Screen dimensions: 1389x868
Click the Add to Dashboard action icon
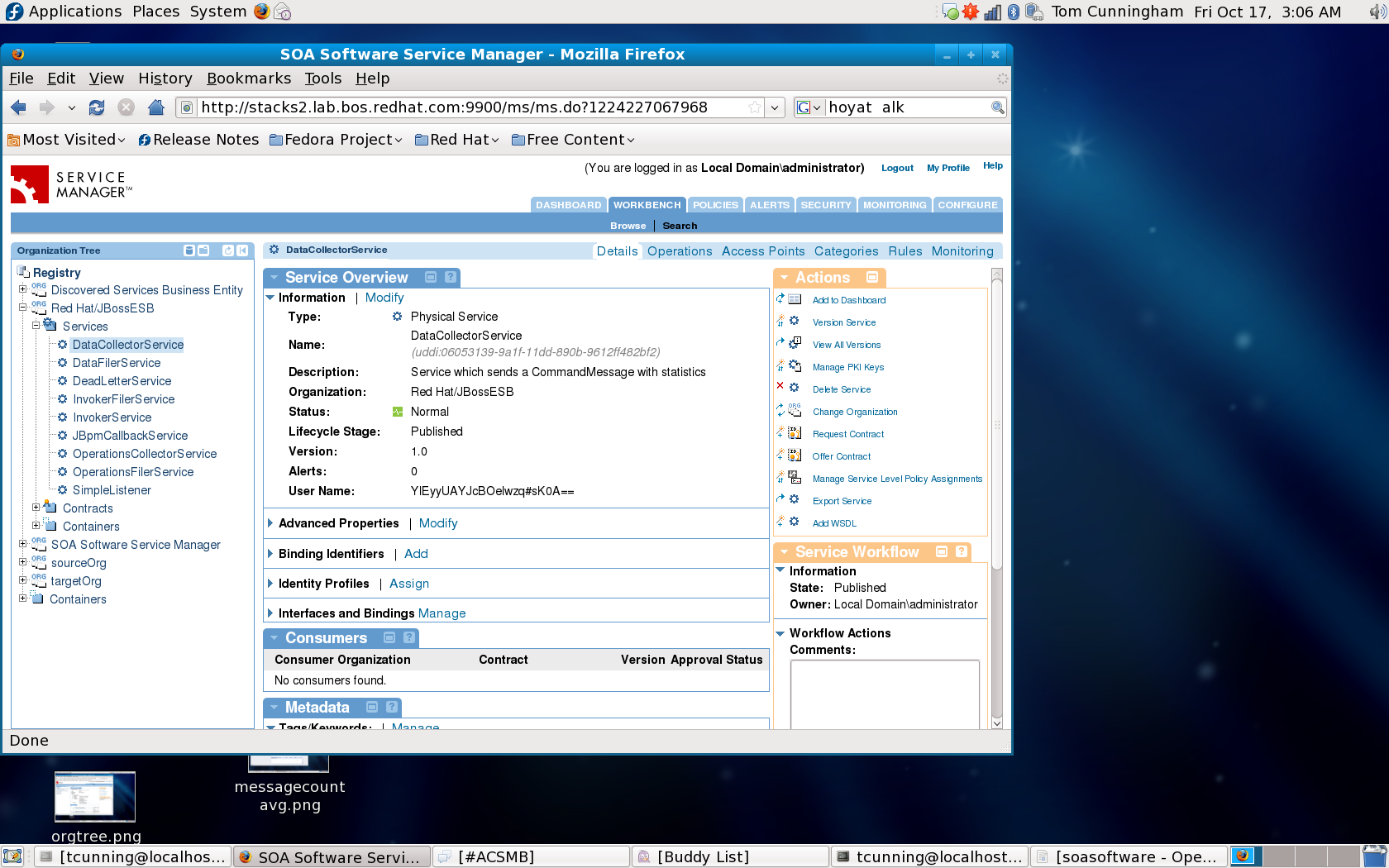[795, 299]
